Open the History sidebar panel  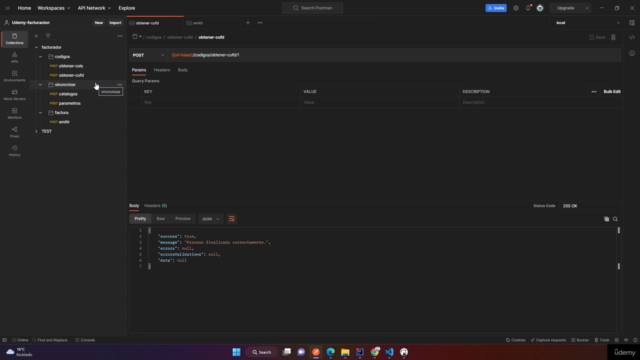[x=14, y=151]
